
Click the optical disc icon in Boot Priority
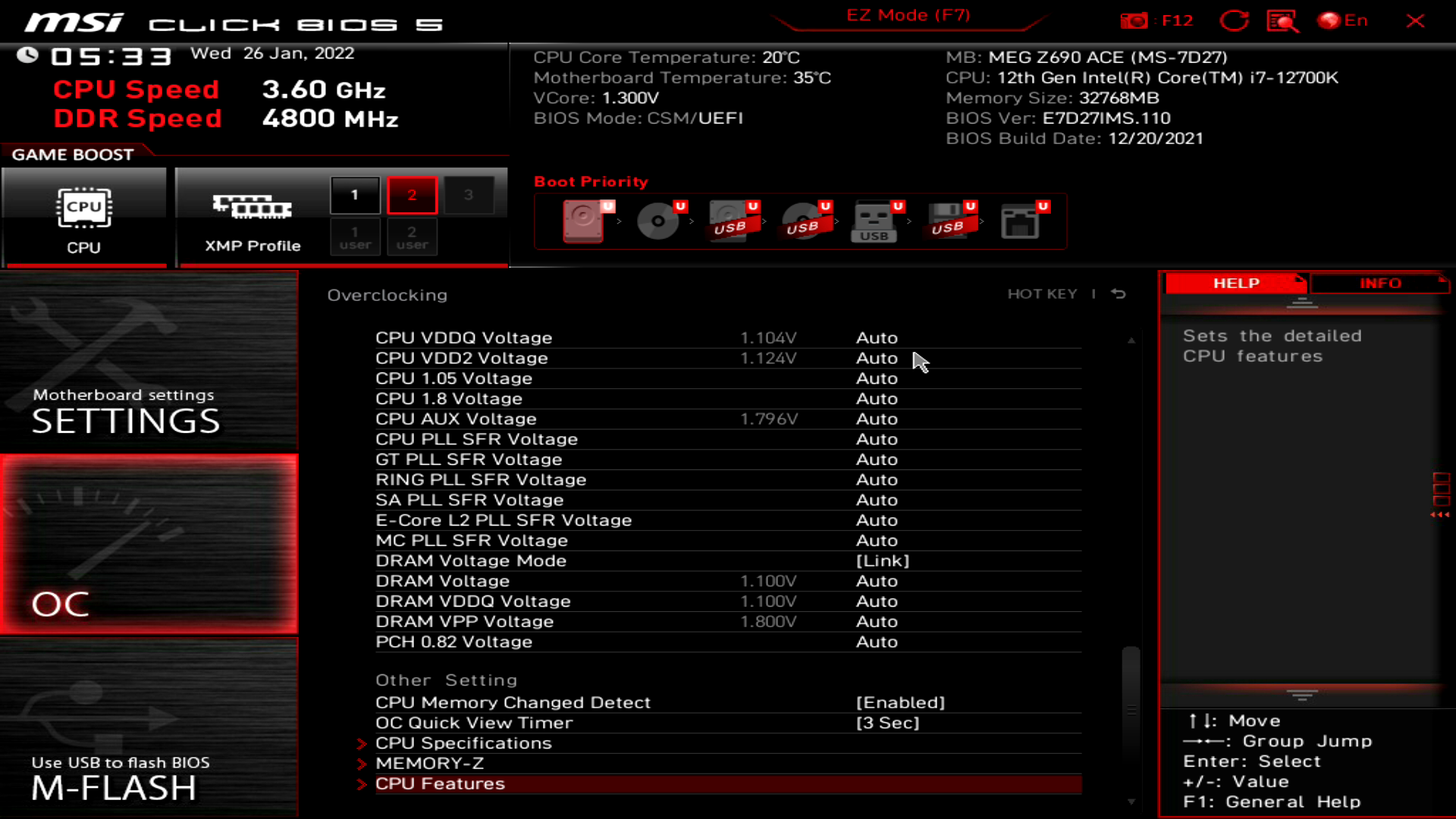658,221
